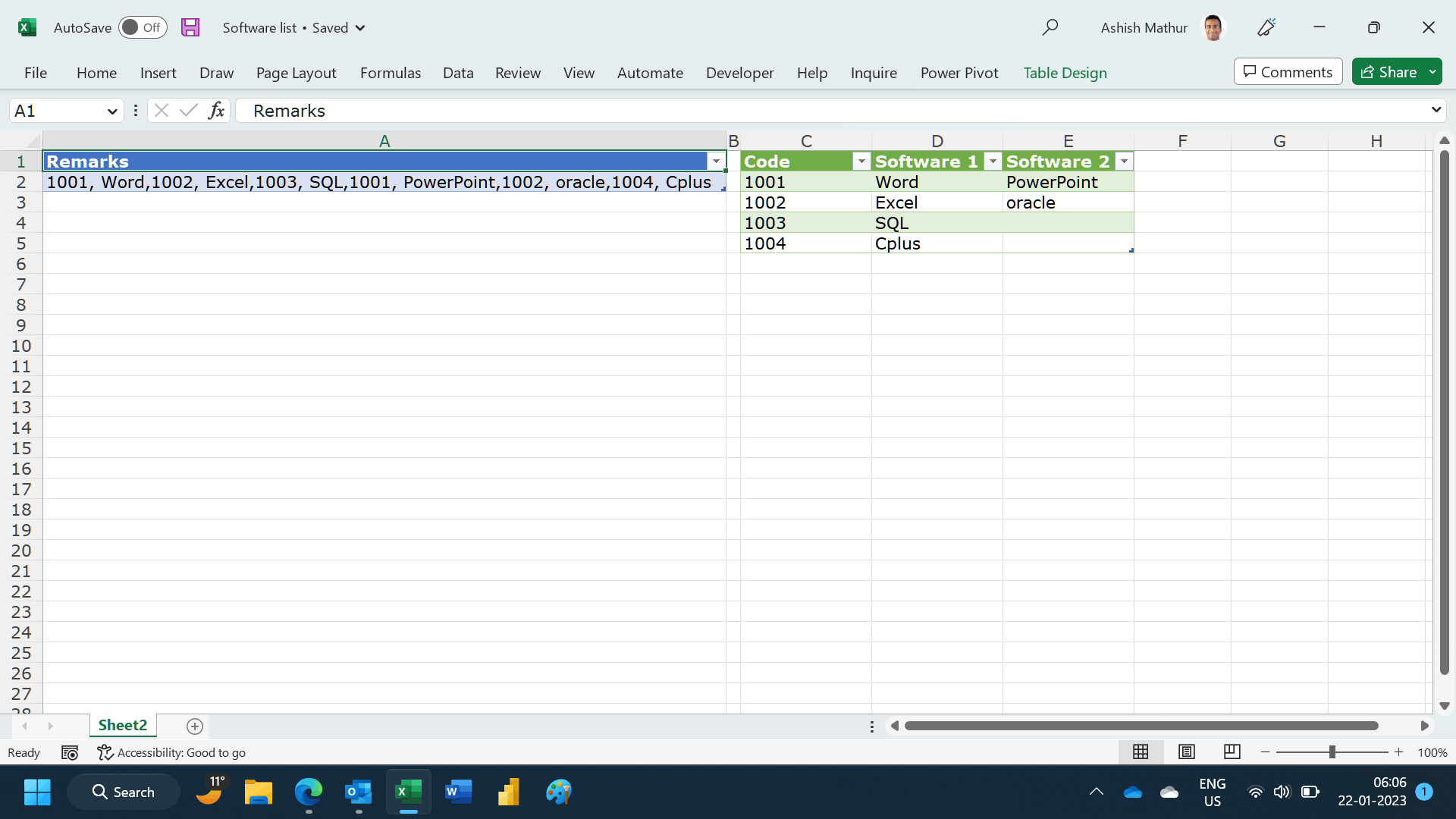Screen dimensions: 1456x819
Task: Open Remarks column filter dropdown
Action: 716,162
